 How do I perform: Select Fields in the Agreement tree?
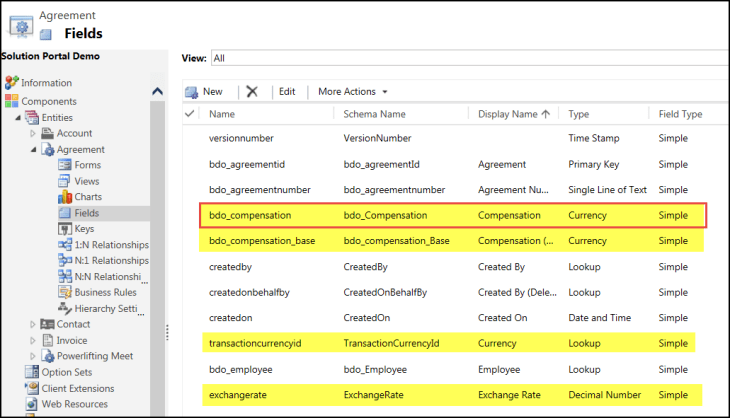(x=87, y=213)
